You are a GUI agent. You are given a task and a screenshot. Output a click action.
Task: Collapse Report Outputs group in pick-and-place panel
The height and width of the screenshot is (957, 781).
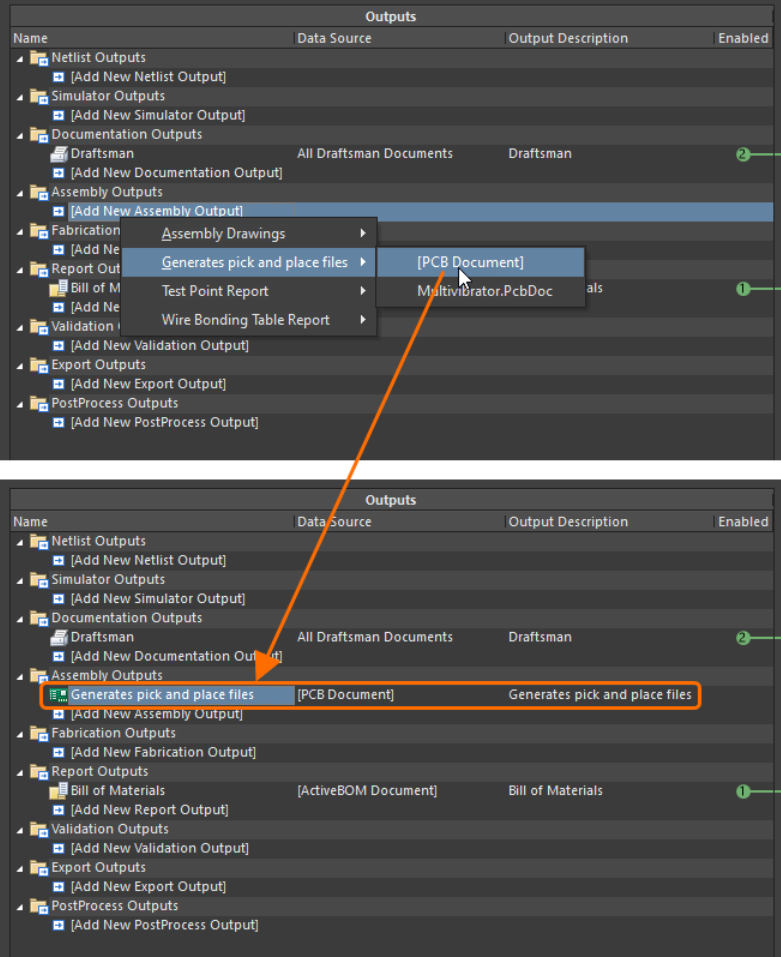tap(20, 772)
